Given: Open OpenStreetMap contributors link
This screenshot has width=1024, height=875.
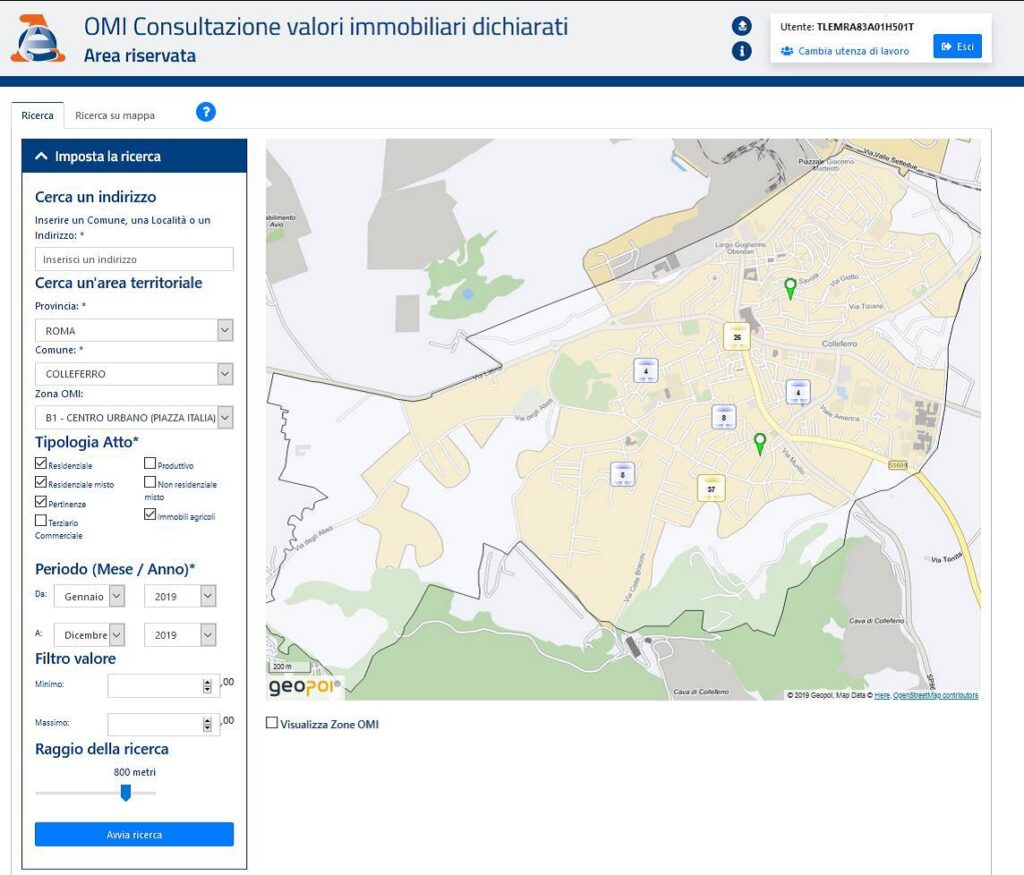Looking at the screenshot, I should pyautogui.click(x=935, y=695).
